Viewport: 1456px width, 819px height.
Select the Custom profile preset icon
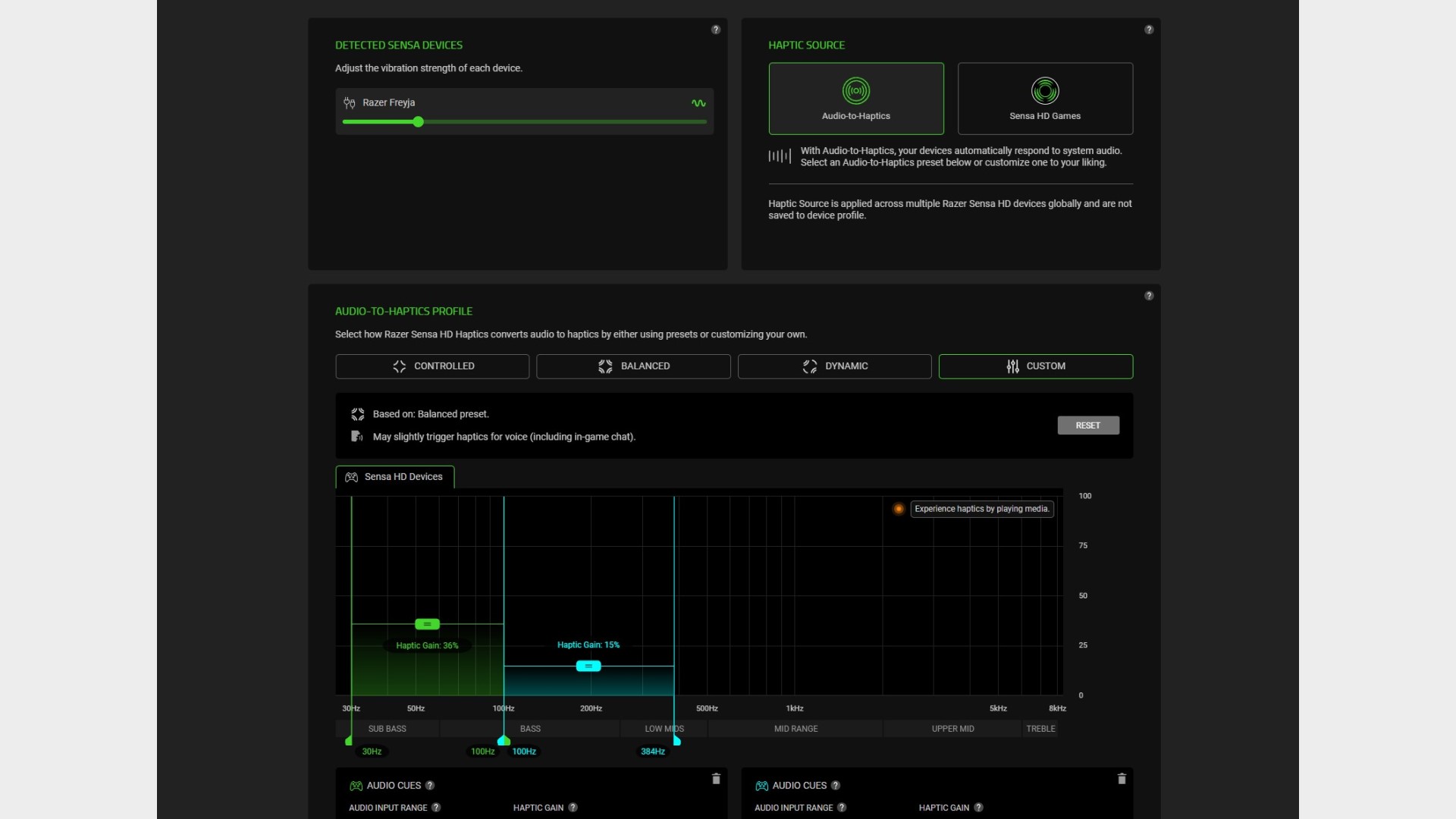click(1013, 365)
